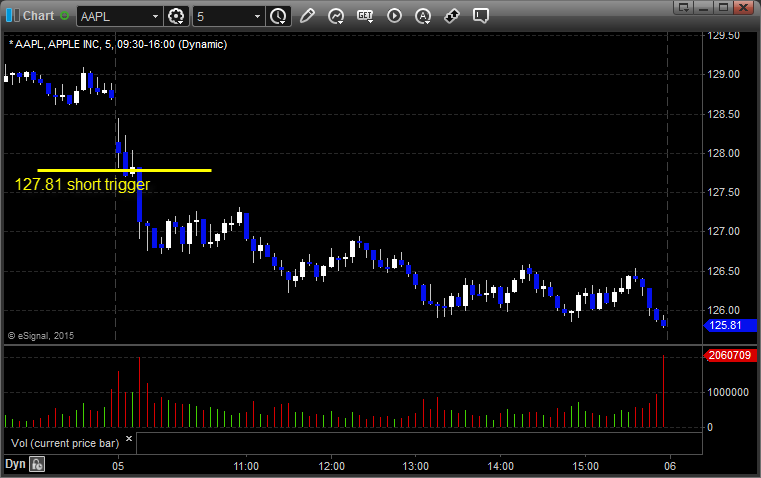761x478 pixels.
Task: Click the red 2060709 volume marker
Action: 730,355
